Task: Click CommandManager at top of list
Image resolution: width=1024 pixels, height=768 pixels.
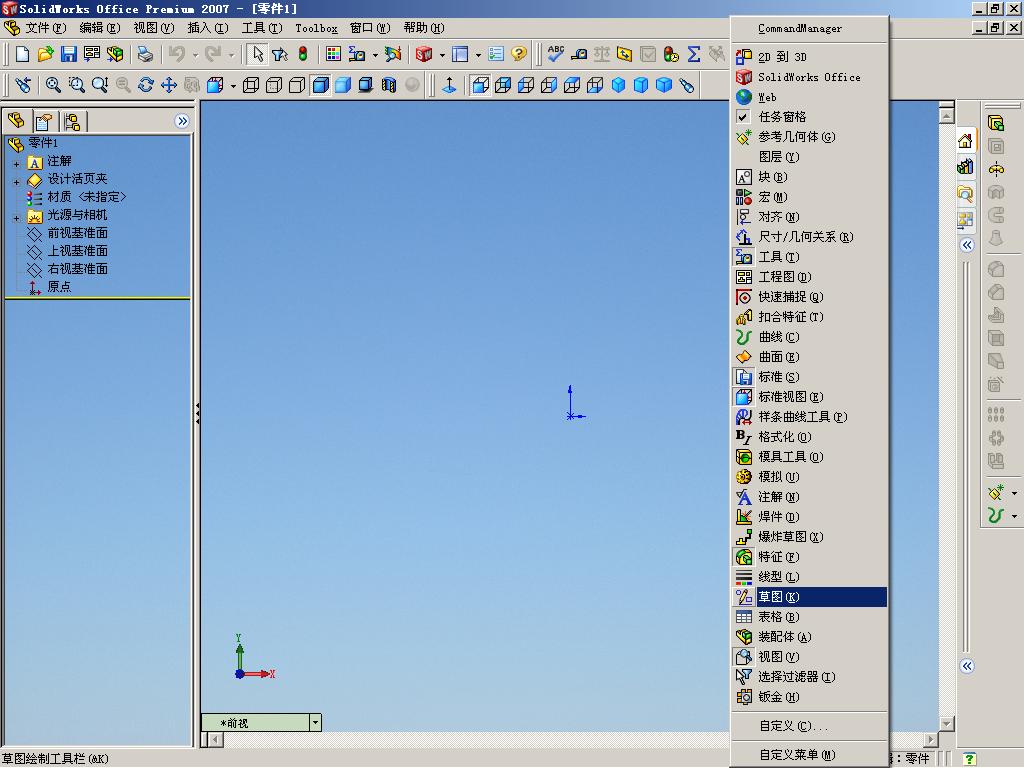Action: pyautogui.click(x=808, y=29)
